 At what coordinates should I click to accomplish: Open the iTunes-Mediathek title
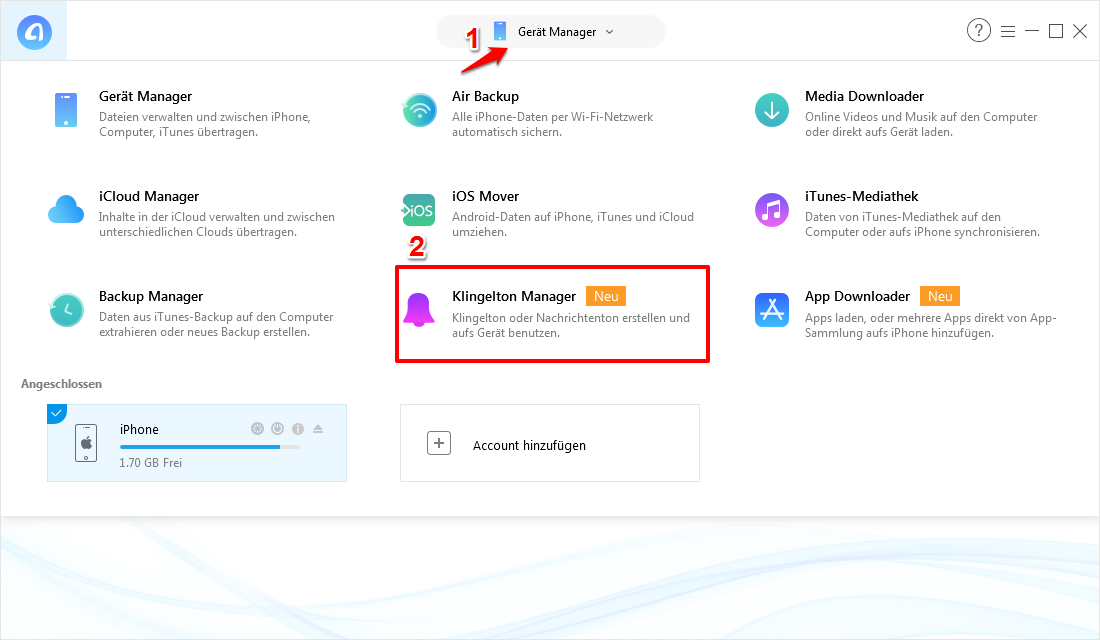click(x=861, y=196)
